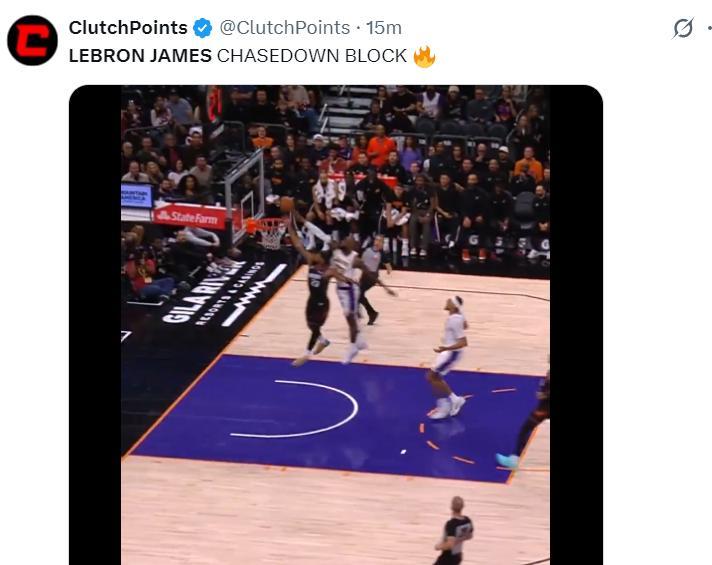Click the referee at the video bottom

(455, 531)
